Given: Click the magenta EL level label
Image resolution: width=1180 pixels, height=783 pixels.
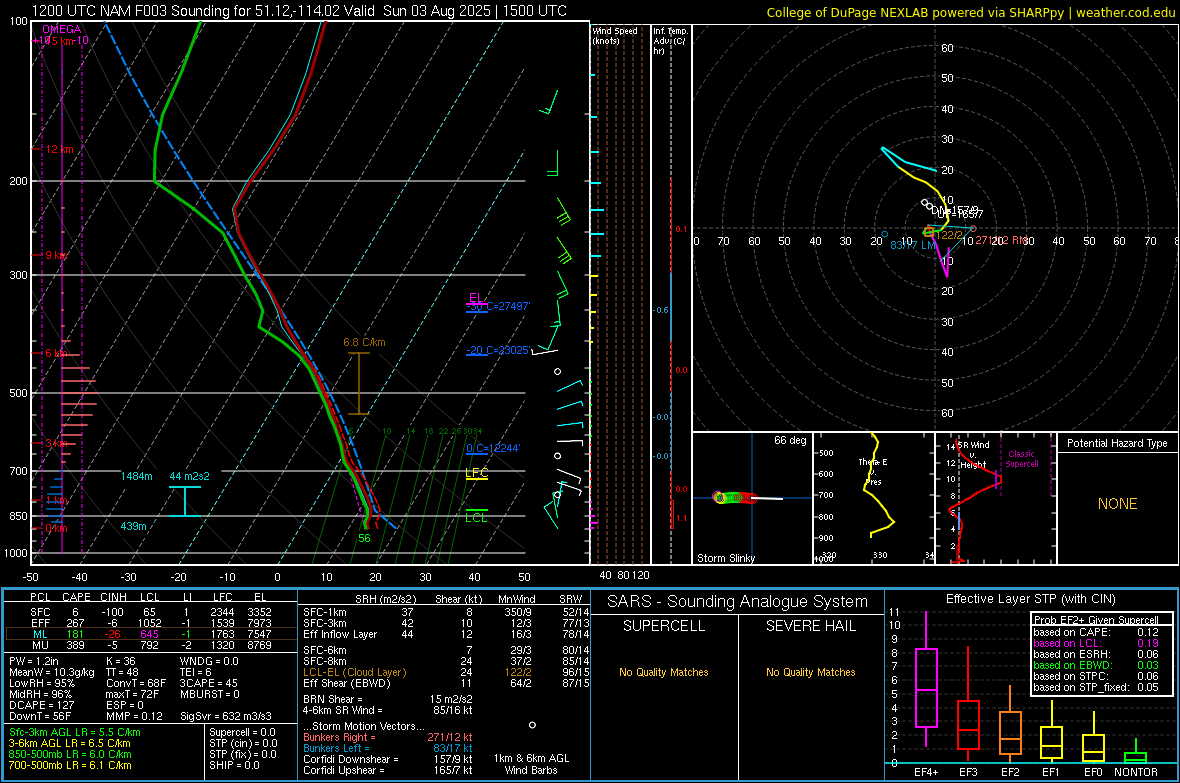Looking at the screenshot, I should click(x=476, y=297).
